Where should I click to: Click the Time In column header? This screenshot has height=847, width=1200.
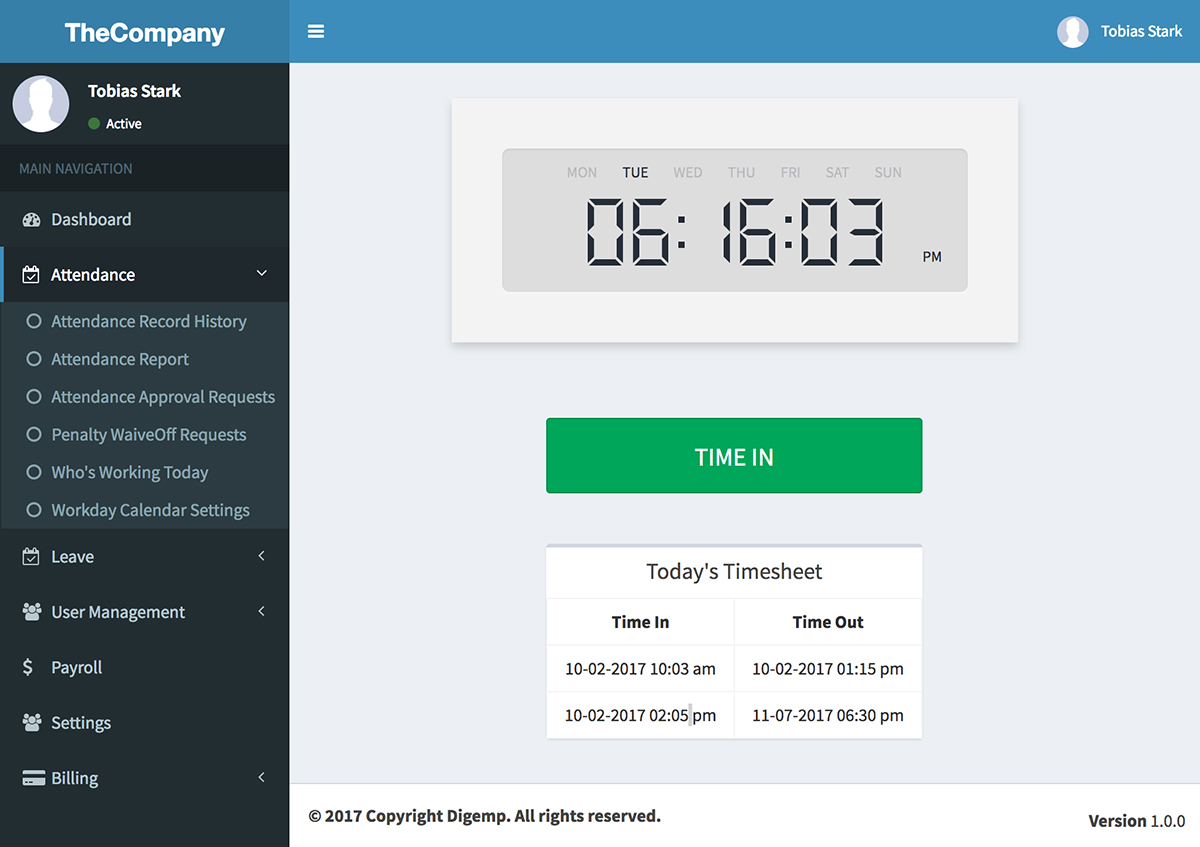click(640, 622)
